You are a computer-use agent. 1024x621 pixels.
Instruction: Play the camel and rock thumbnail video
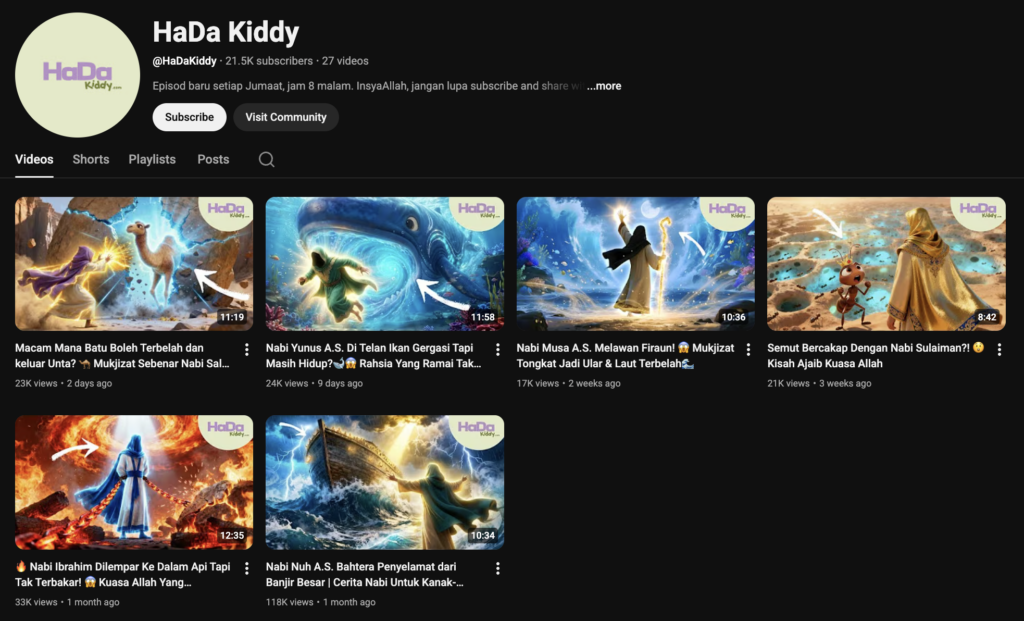click(134, 264)
